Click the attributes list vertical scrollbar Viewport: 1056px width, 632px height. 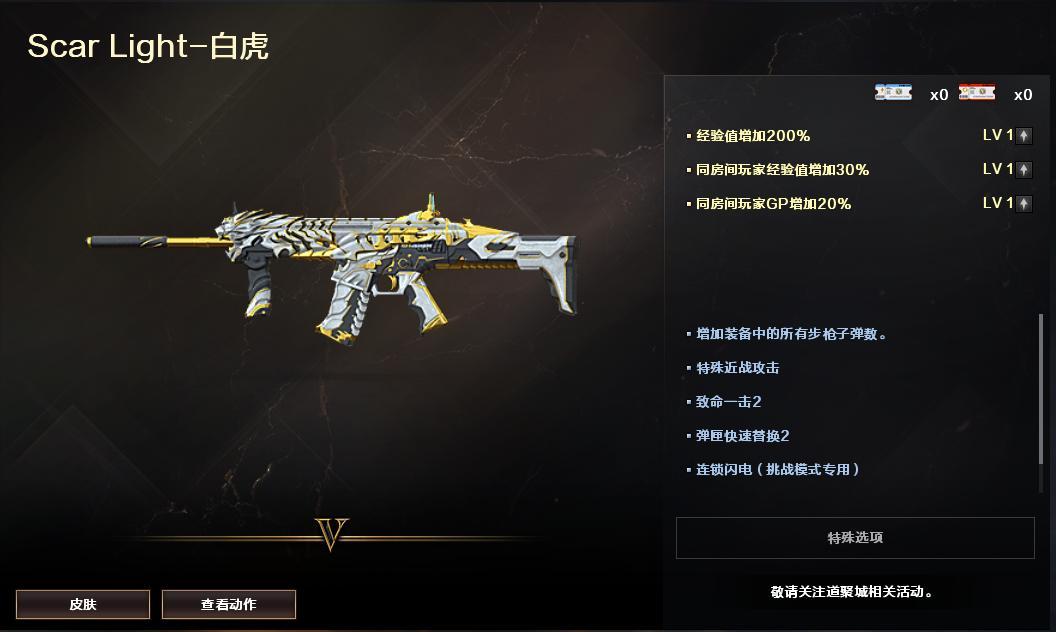tap(1041, 389)
